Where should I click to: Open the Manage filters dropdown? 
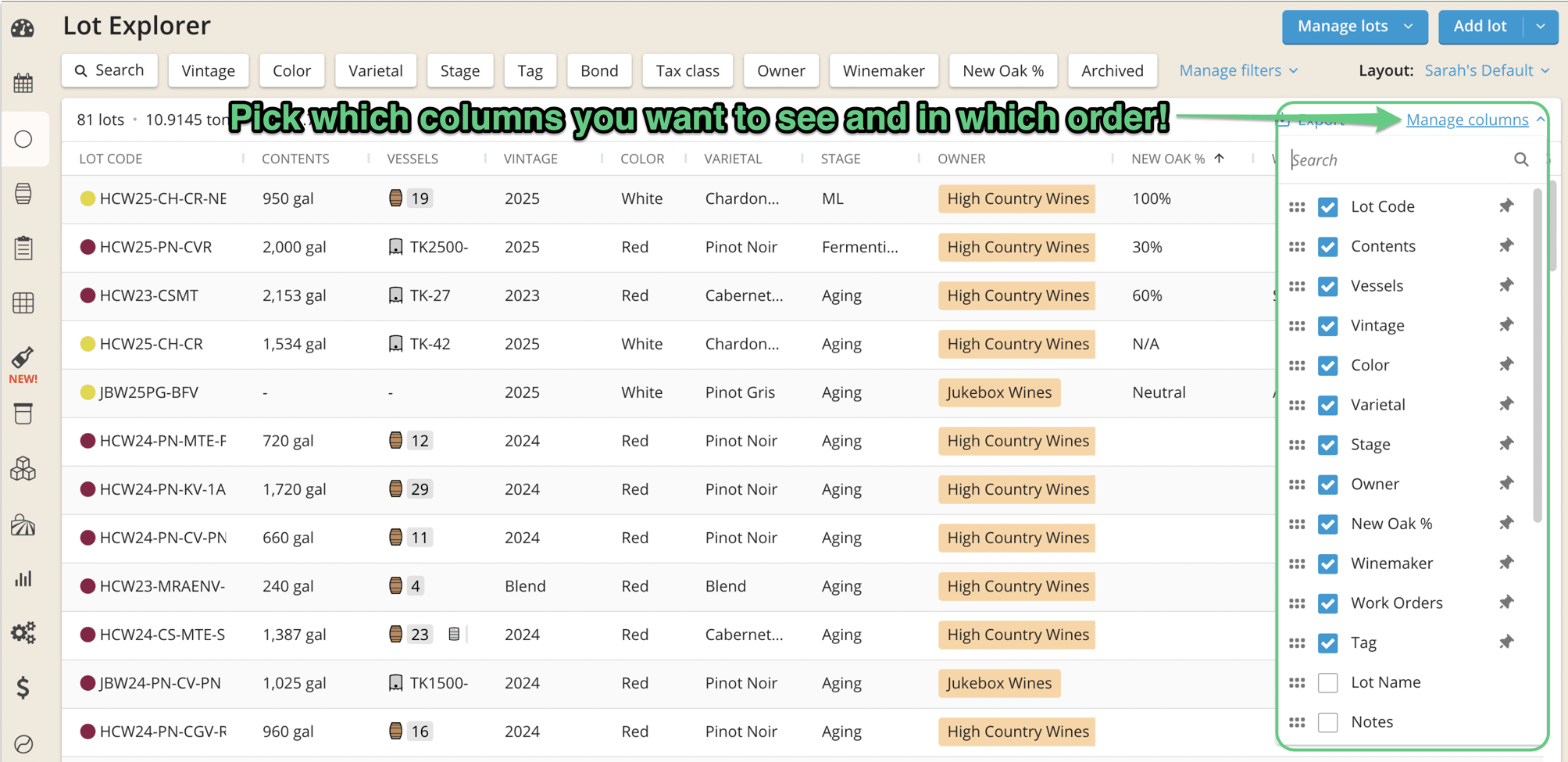pos(1238,70)
